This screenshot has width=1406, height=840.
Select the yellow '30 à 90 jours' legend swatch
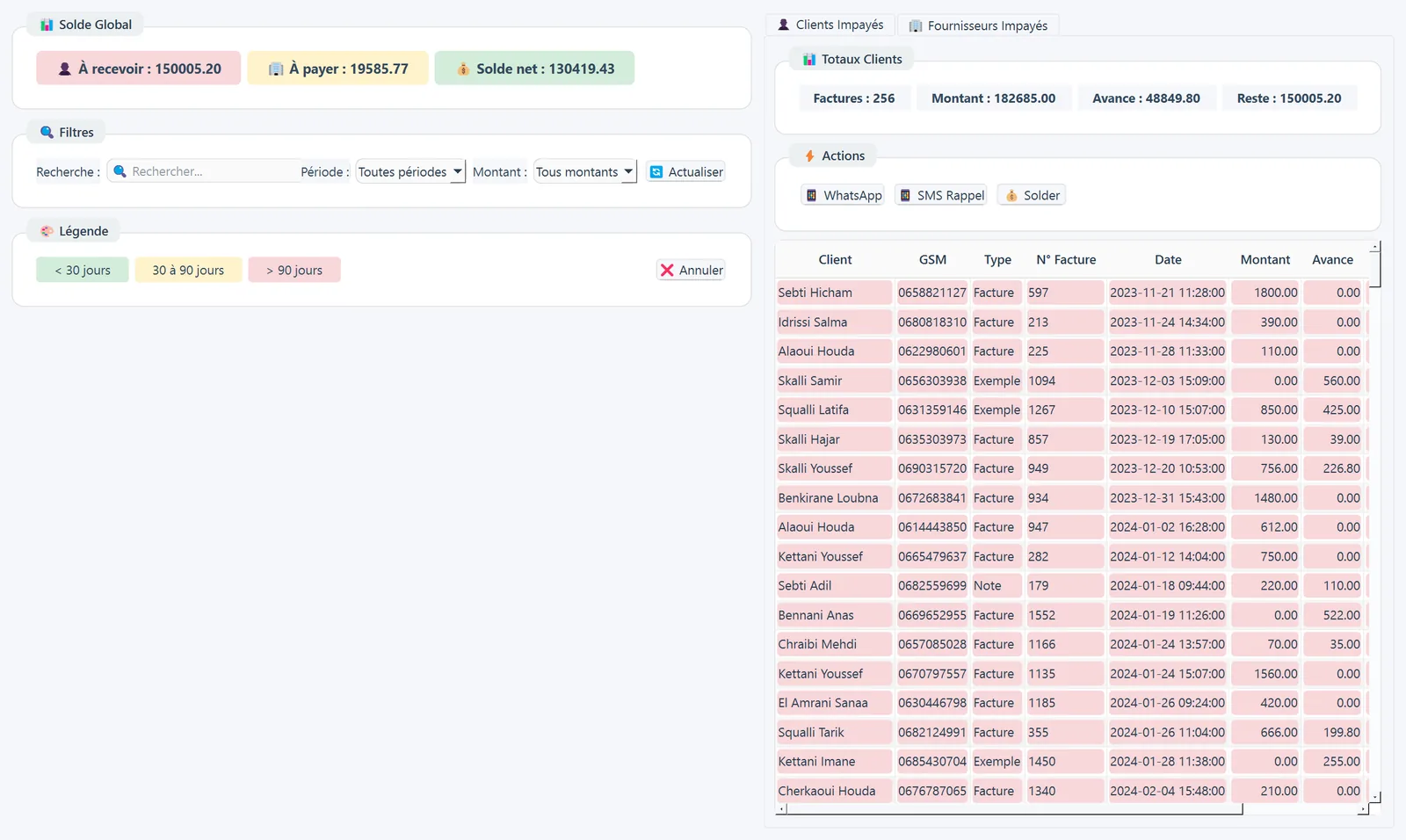pyautogui.click(x=188, y=270)
